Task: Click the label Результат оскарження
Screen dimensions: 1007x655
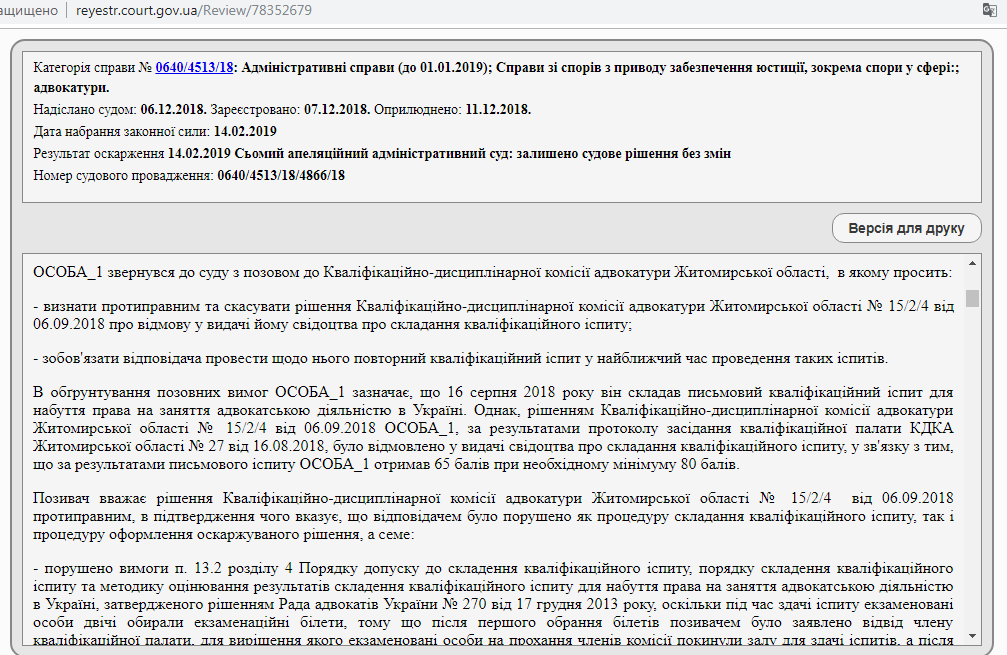Action: (99, 153)
